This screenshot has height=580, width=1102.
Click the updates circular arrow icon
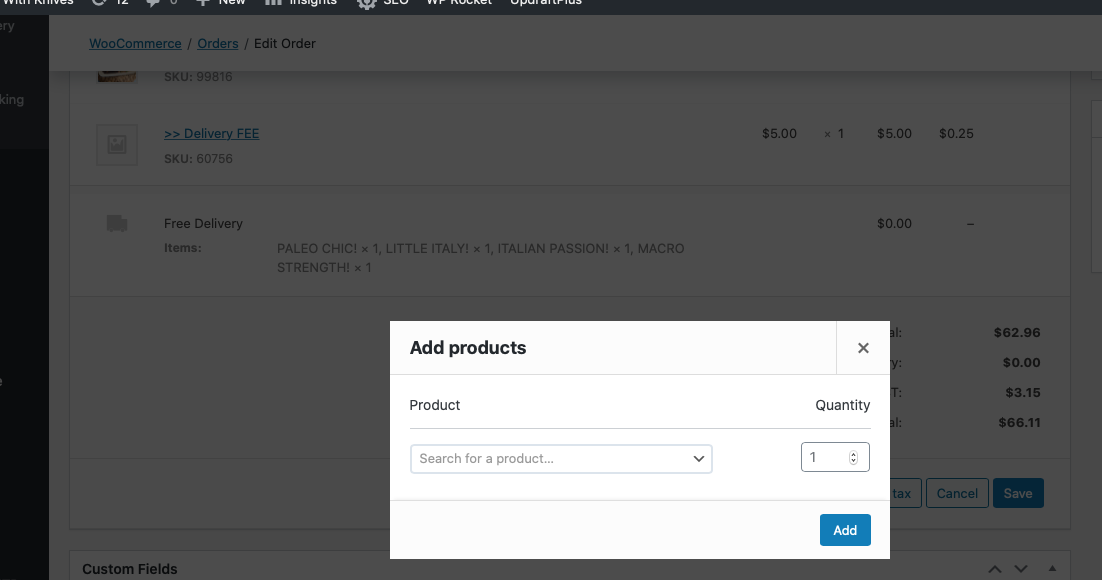point(100,3)
